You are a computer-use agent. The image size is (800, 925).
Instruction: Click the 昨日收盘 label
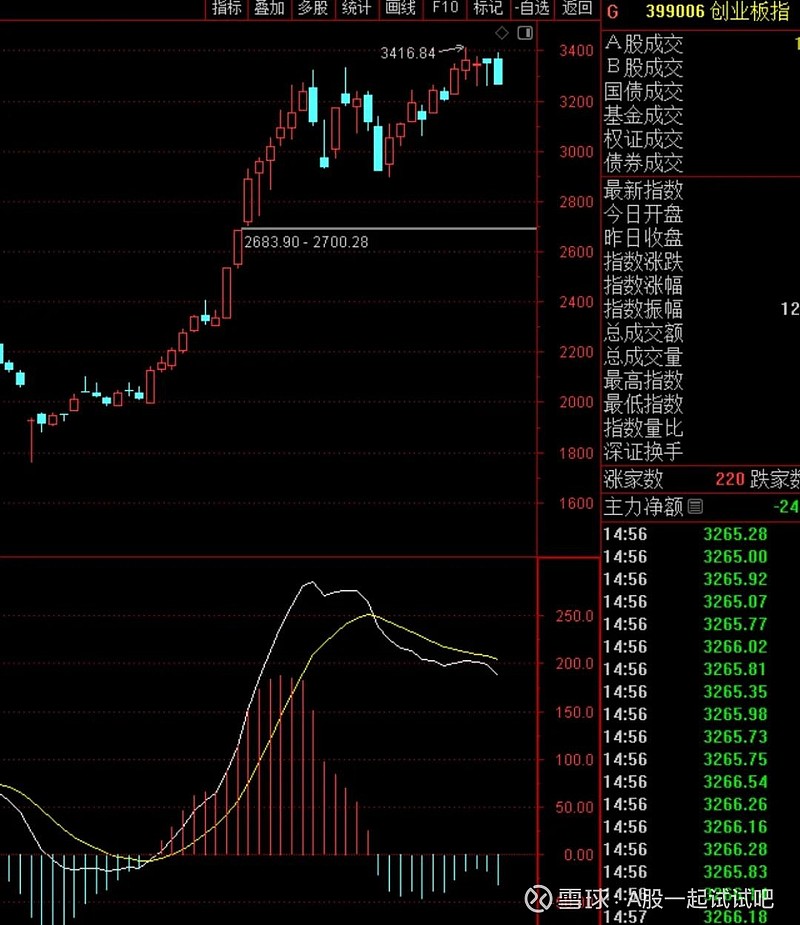[x=643, y=238]
